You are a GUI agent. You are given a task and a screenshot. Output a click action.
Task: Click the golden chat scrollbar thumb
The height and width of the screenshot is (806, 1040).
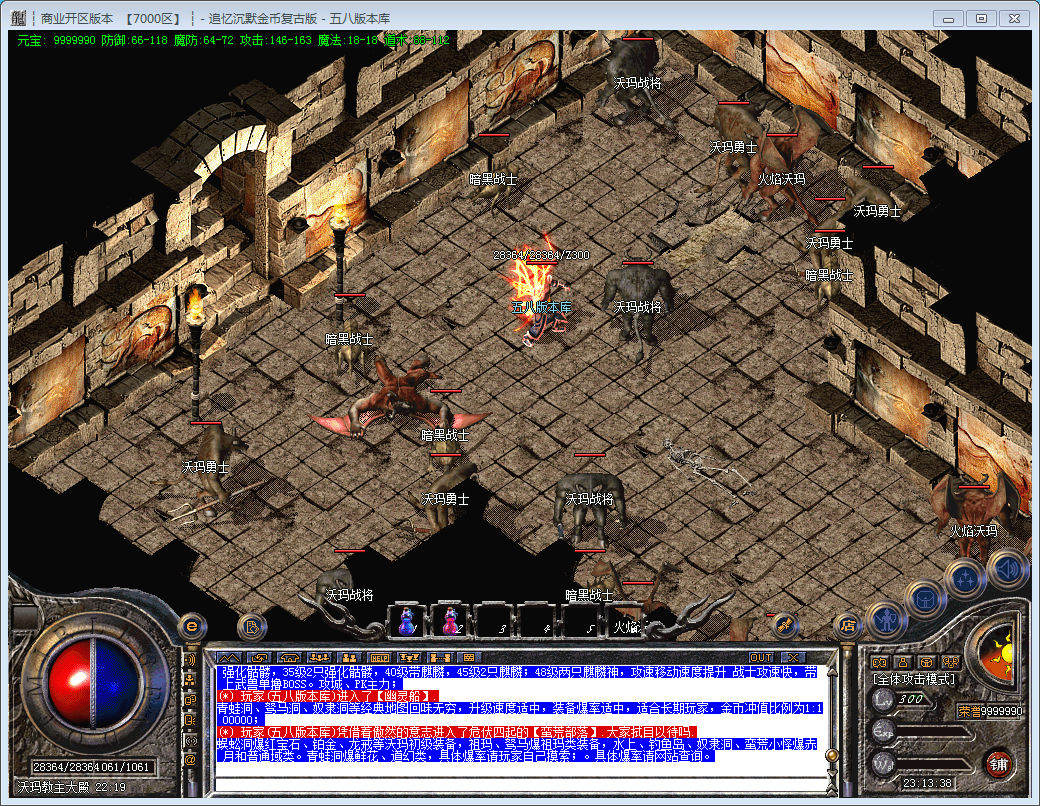coord(830,754)
